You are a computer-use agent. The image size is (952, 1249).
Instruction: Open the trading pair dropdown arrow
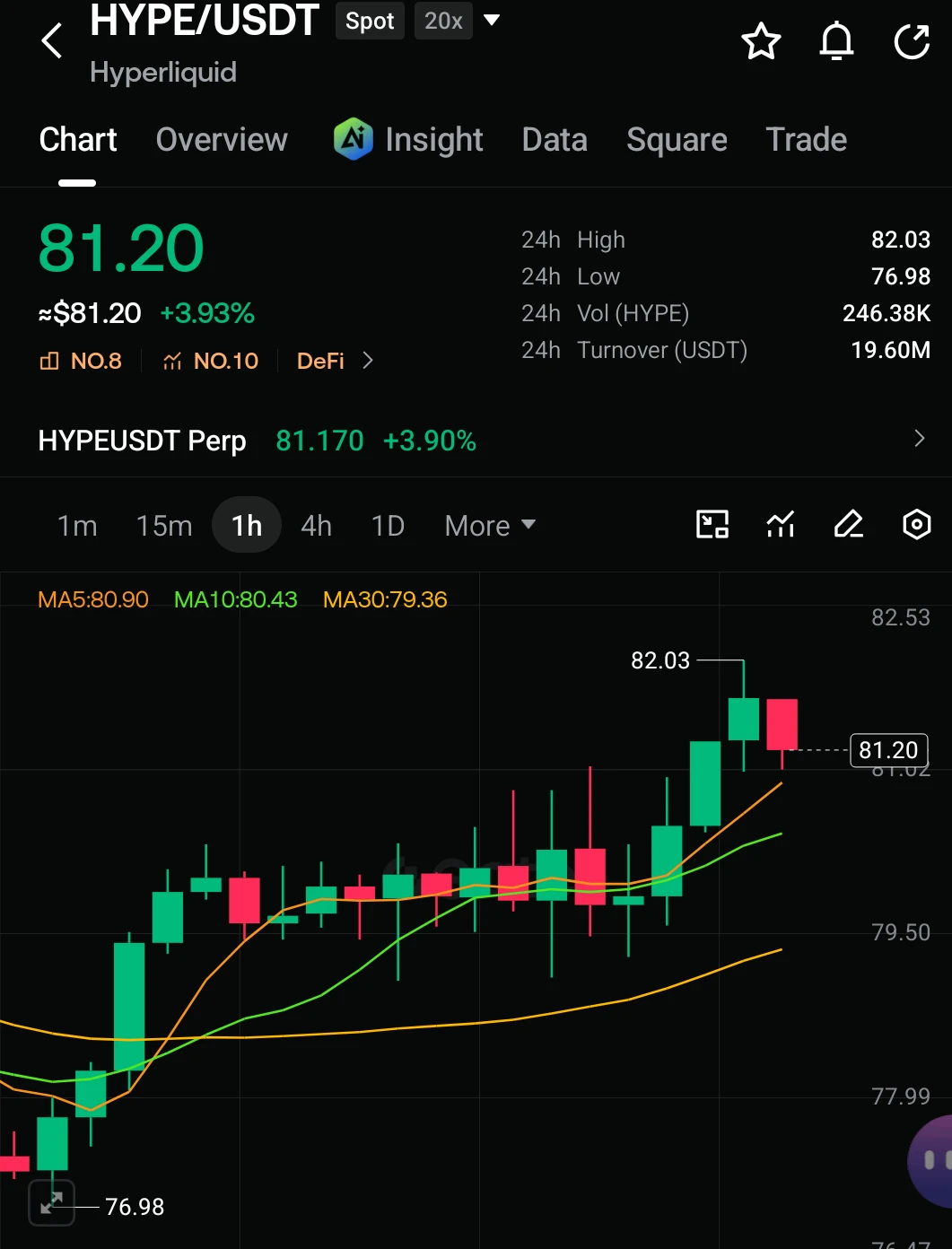(x=491, y=20)
